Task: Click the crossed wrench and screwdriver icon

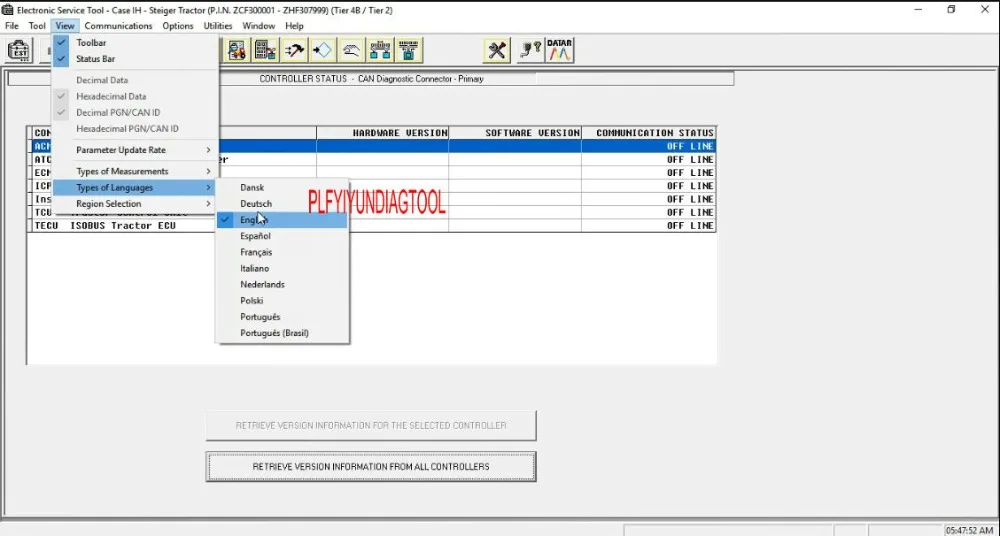Action: click(497, 50)
